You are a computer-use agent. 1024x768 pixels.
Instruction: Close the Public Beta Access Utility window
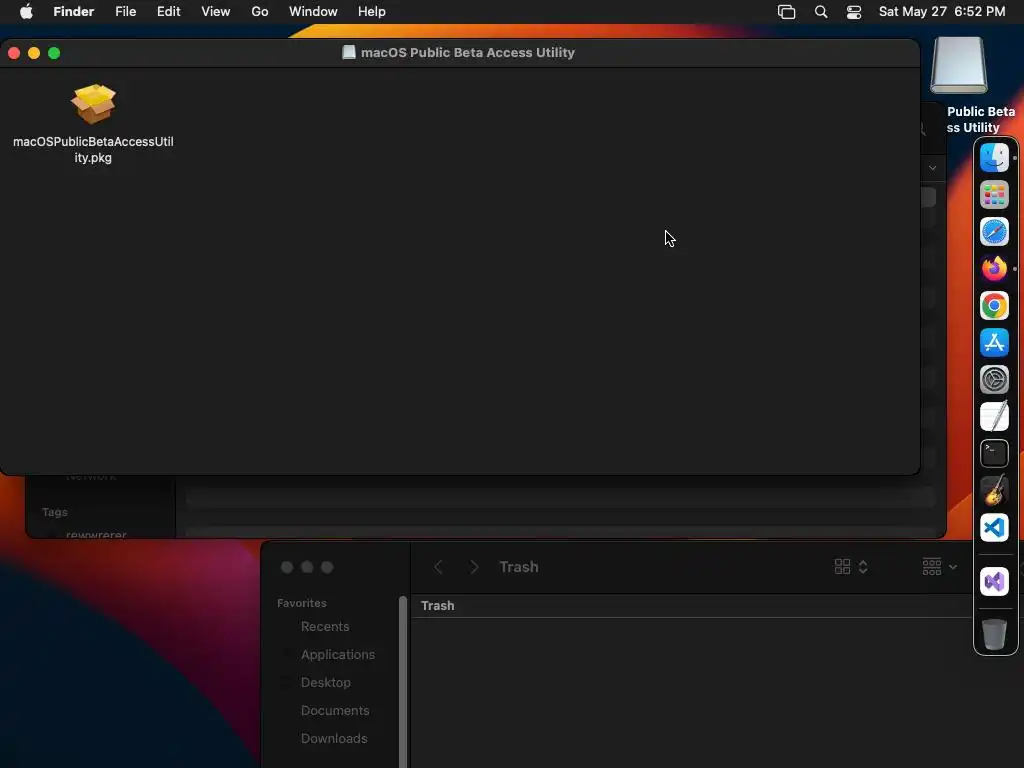click(x=14, y=53)
